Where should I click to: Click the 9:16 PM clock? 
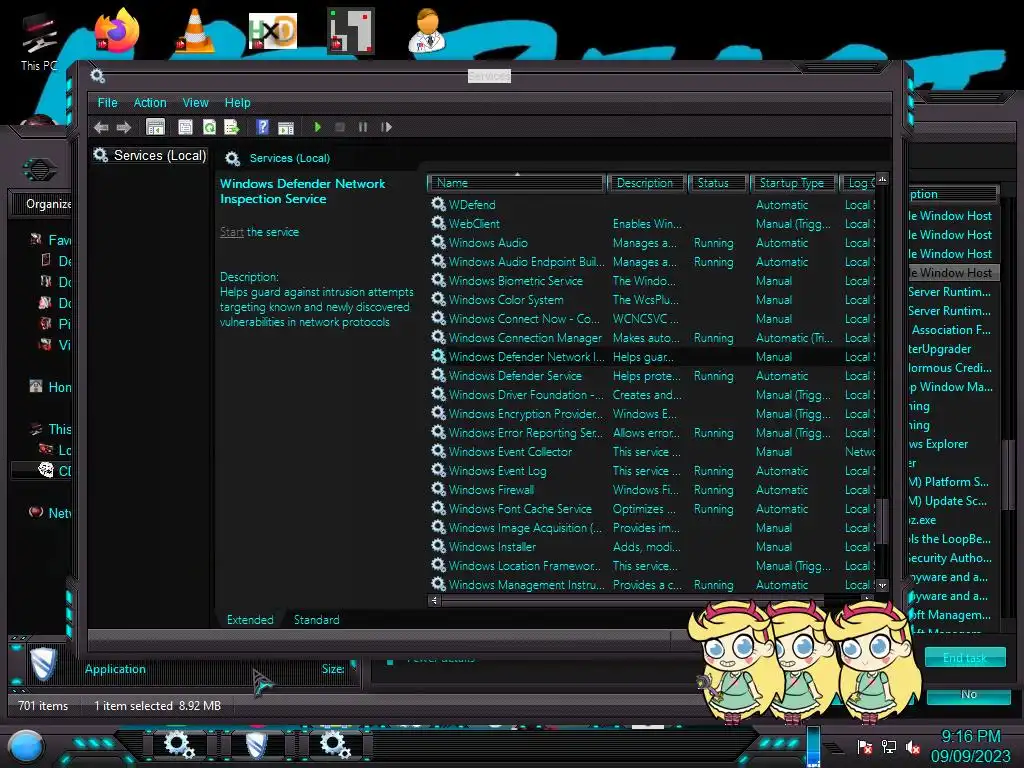tap(970, 737)
